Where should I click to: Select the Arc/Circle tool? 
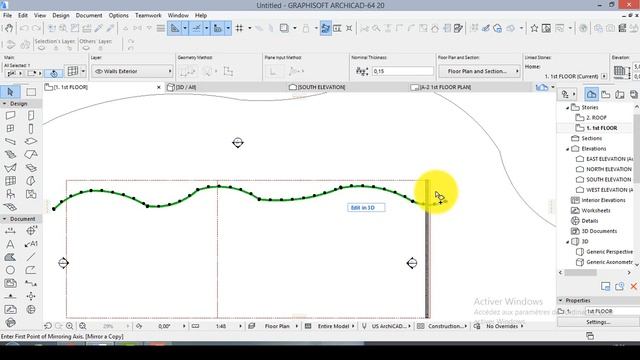point(10,270)
